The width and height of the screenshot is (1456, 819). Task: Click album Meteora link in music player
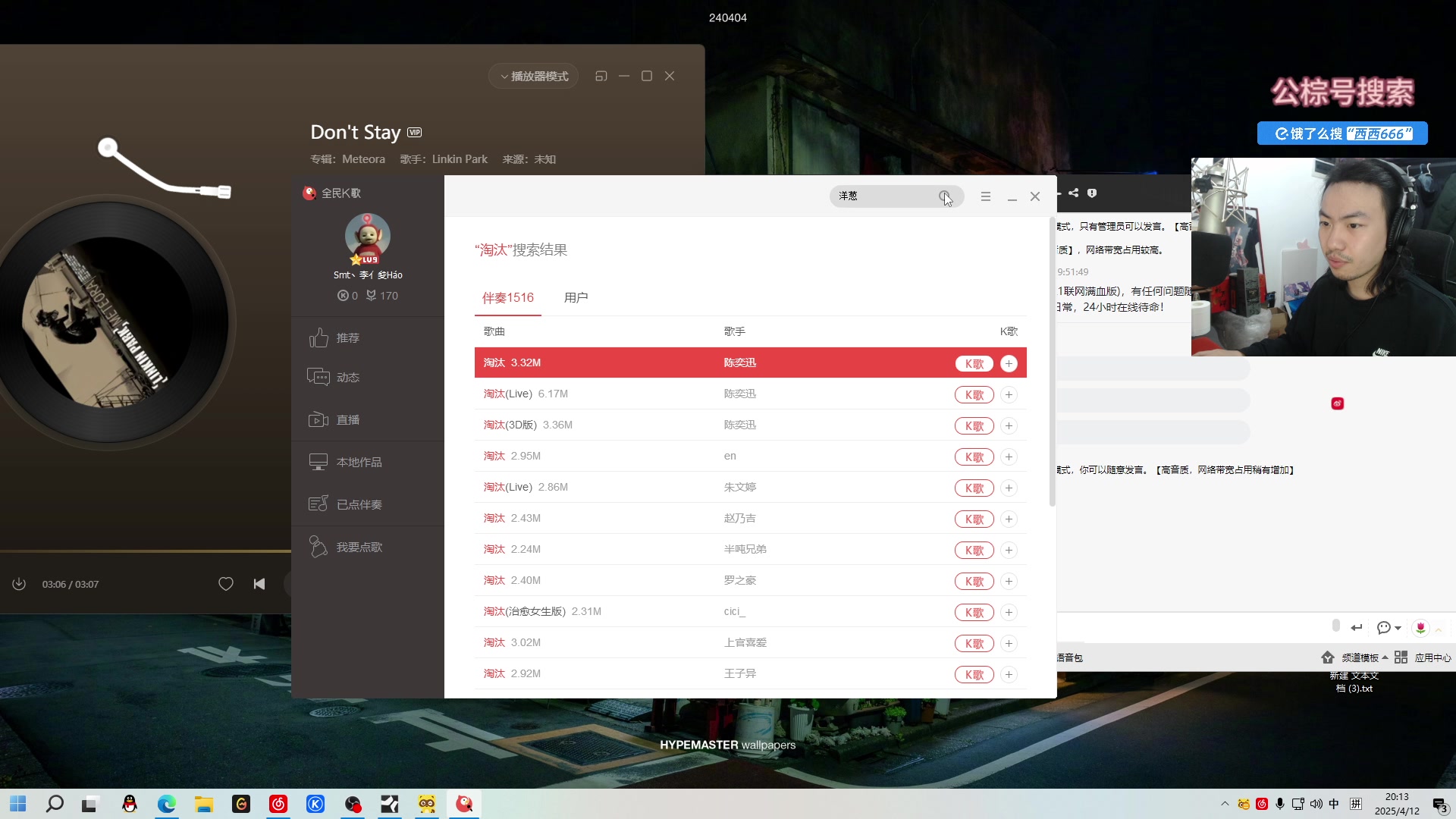[x=363, y=159]
